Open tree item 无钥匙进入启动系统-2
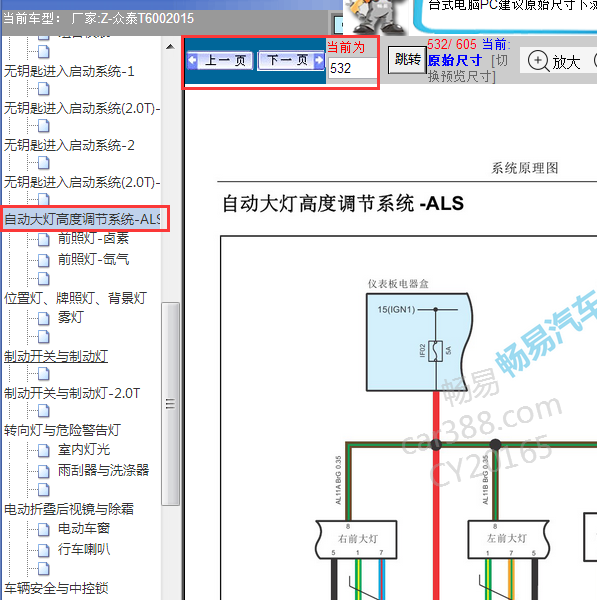Viewport: 597px width, 600px height. coord(69,145)
